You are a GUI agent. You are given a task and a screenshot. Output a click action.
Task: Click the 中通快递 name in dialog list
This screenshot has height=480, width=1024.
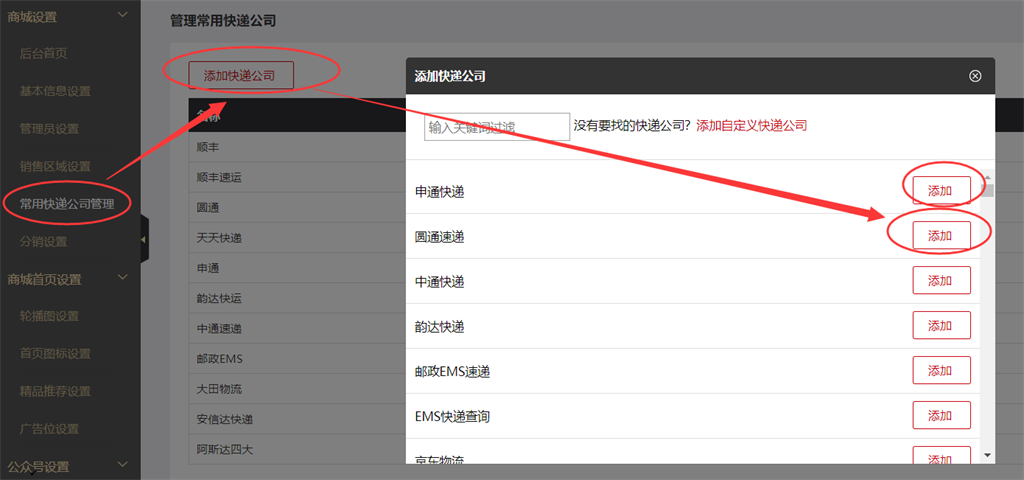pos(440,282)
